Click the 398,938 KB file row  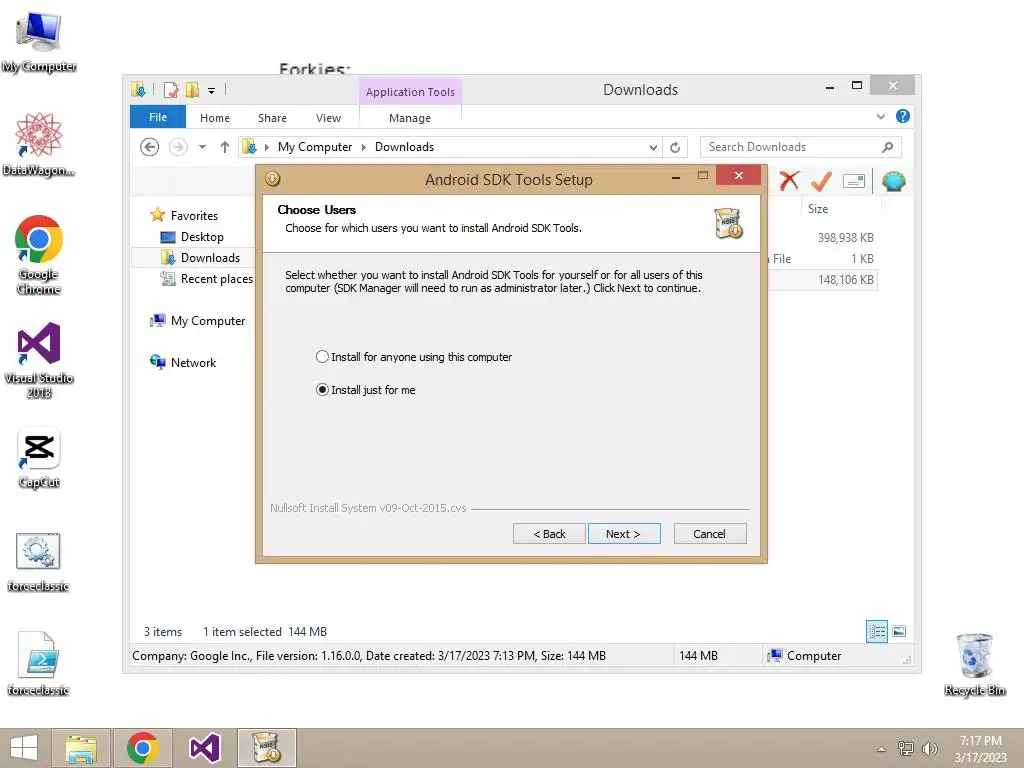[x=845, y=238]
